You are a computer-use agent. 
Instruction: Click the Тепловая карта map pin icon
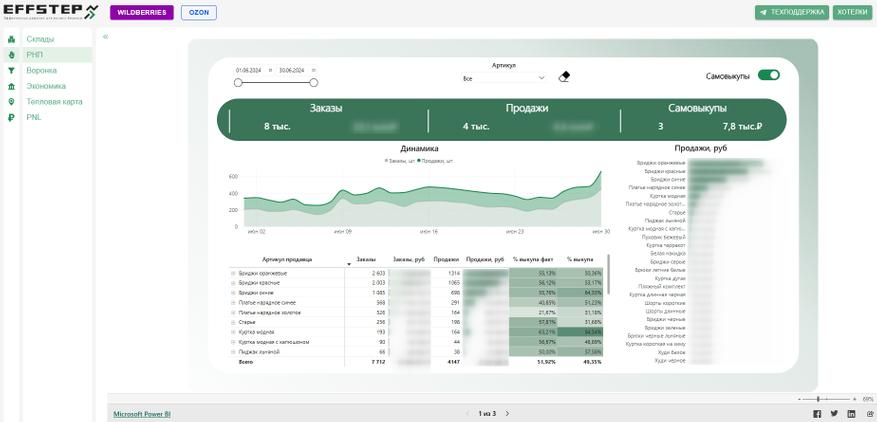coord(11,102)
